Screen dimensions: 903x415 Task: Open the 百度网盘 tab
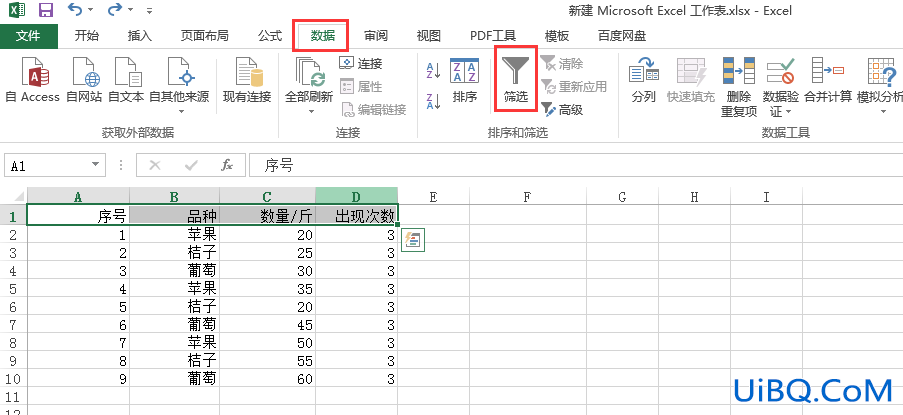point(622,36)
